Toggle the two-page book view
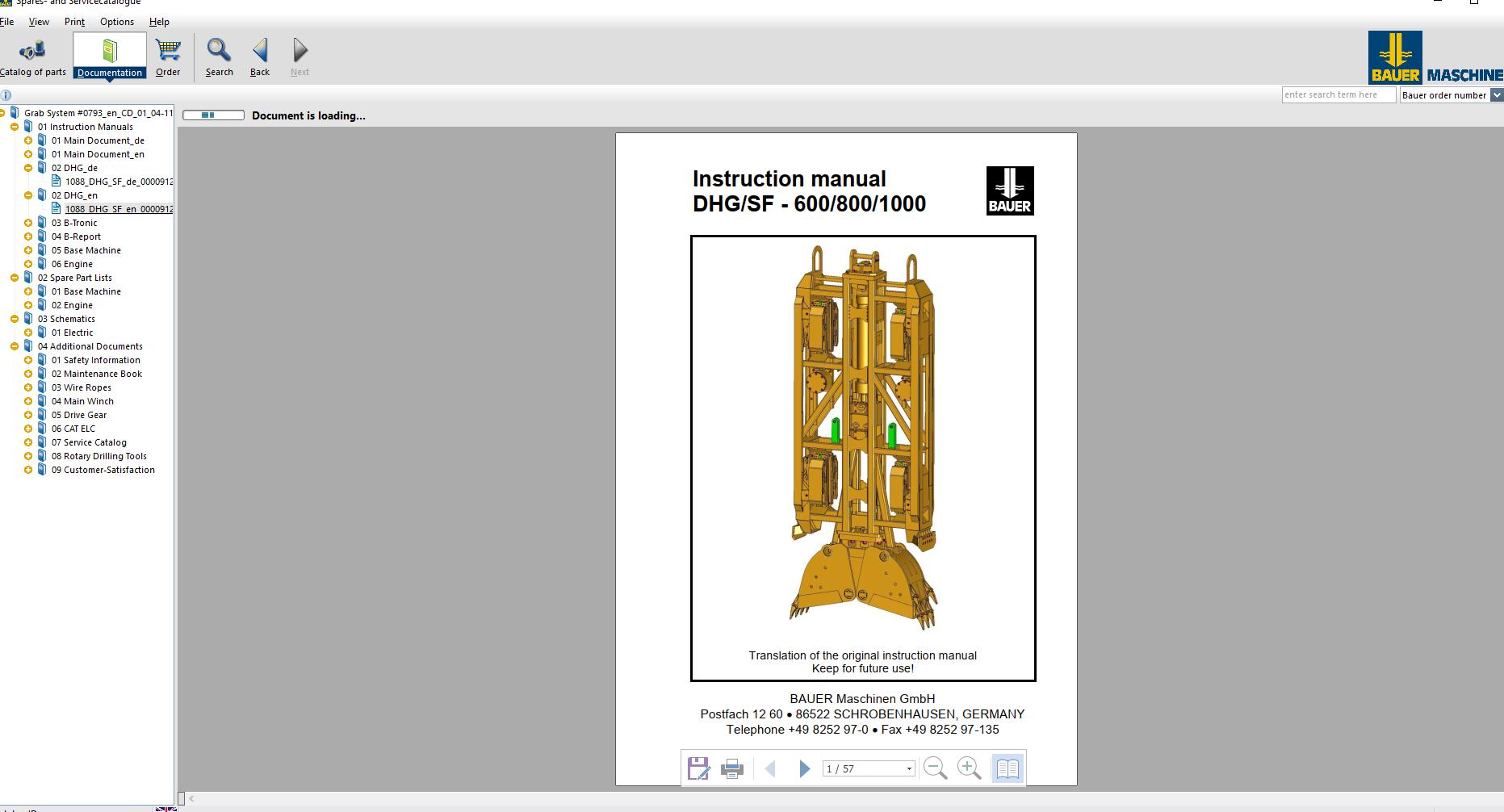Viewport: 1504px width, 812px height. point(1007,768)
